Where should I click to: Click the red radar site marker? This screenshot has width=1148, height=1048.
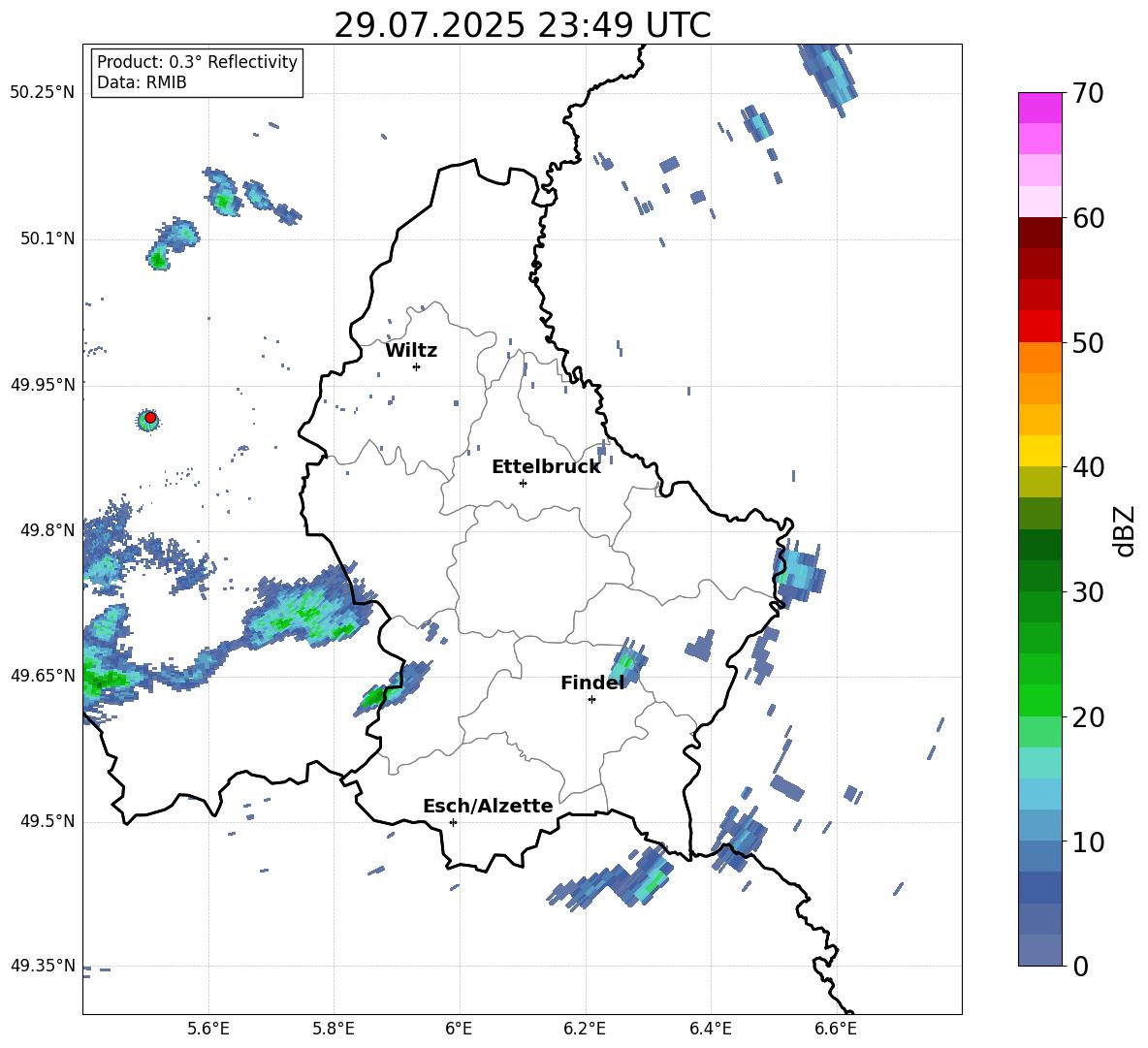pos(150,418)
